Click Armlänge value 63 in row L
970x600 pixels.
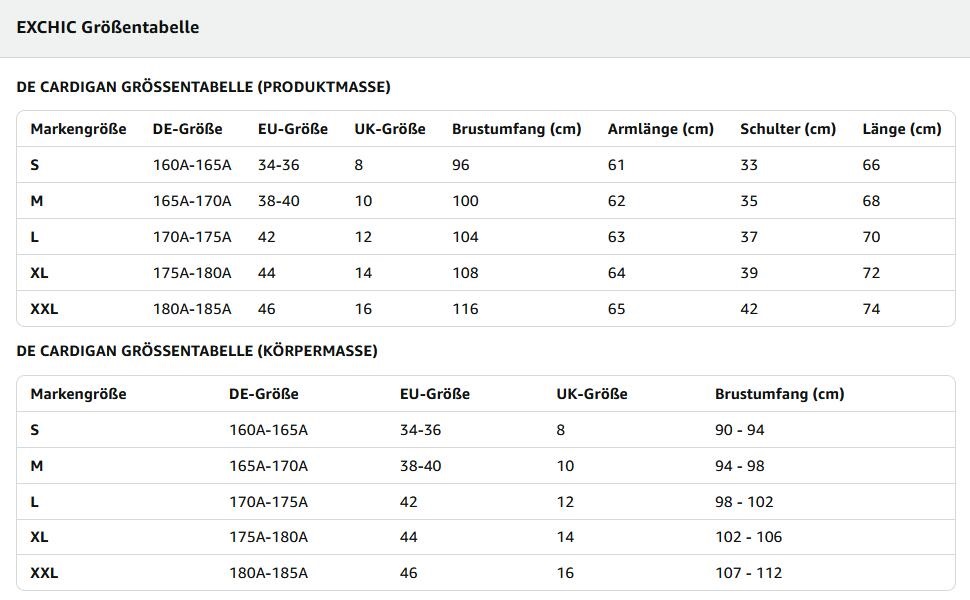coord(616,237)
